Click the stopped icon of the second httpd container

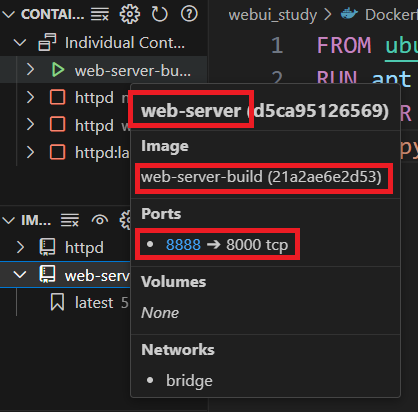click(x=57, y=125)
